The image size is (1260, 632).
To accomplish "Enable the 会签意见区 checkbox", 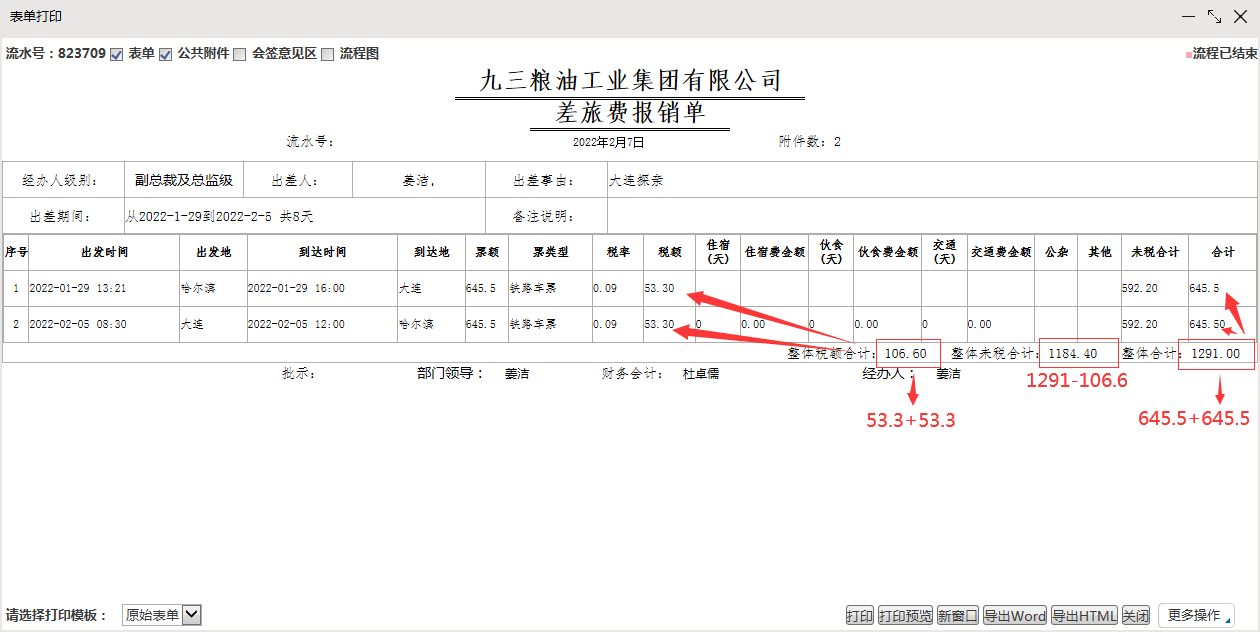I will (240, 54).
